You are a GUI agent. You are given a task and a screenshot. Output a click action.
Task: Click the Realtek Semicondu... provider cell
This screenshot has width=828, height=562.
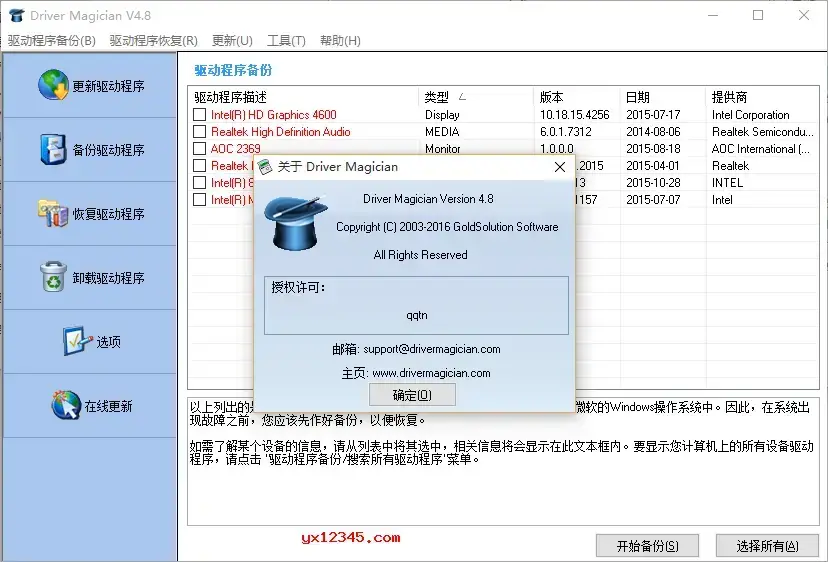[x=763, y=132]
